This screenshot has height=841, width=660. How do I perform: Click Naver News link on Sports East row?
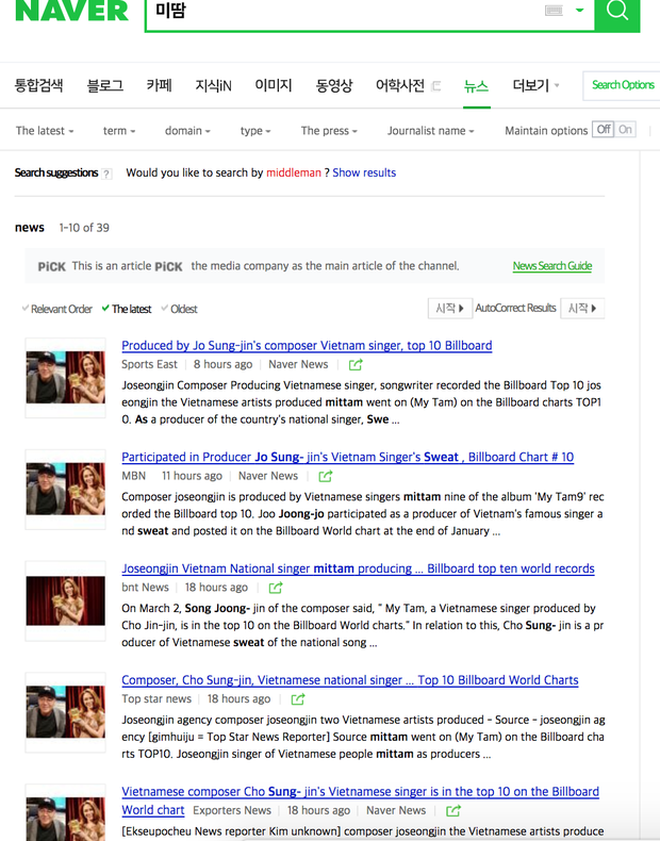298,365
